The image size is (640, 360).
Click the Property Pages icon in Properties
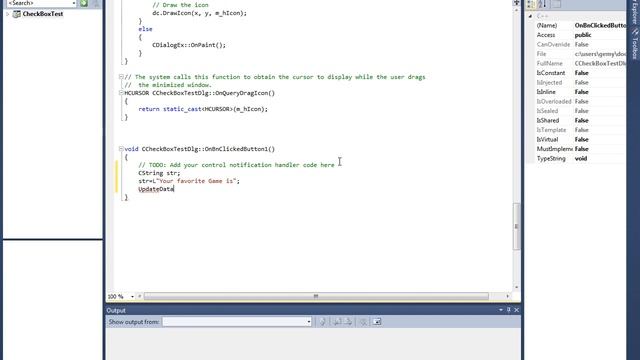coord(556,4)
